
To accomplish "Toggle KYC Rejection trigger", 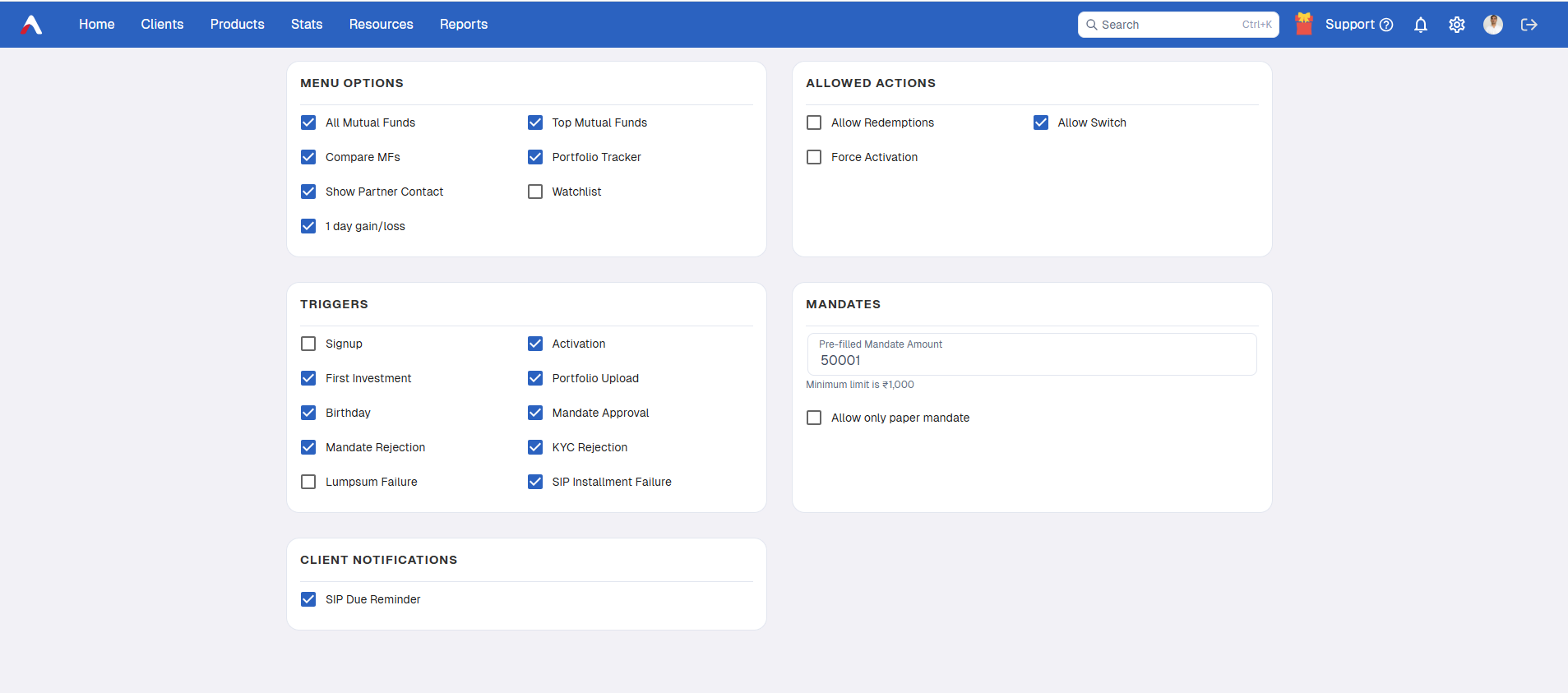I will [535, 447].
